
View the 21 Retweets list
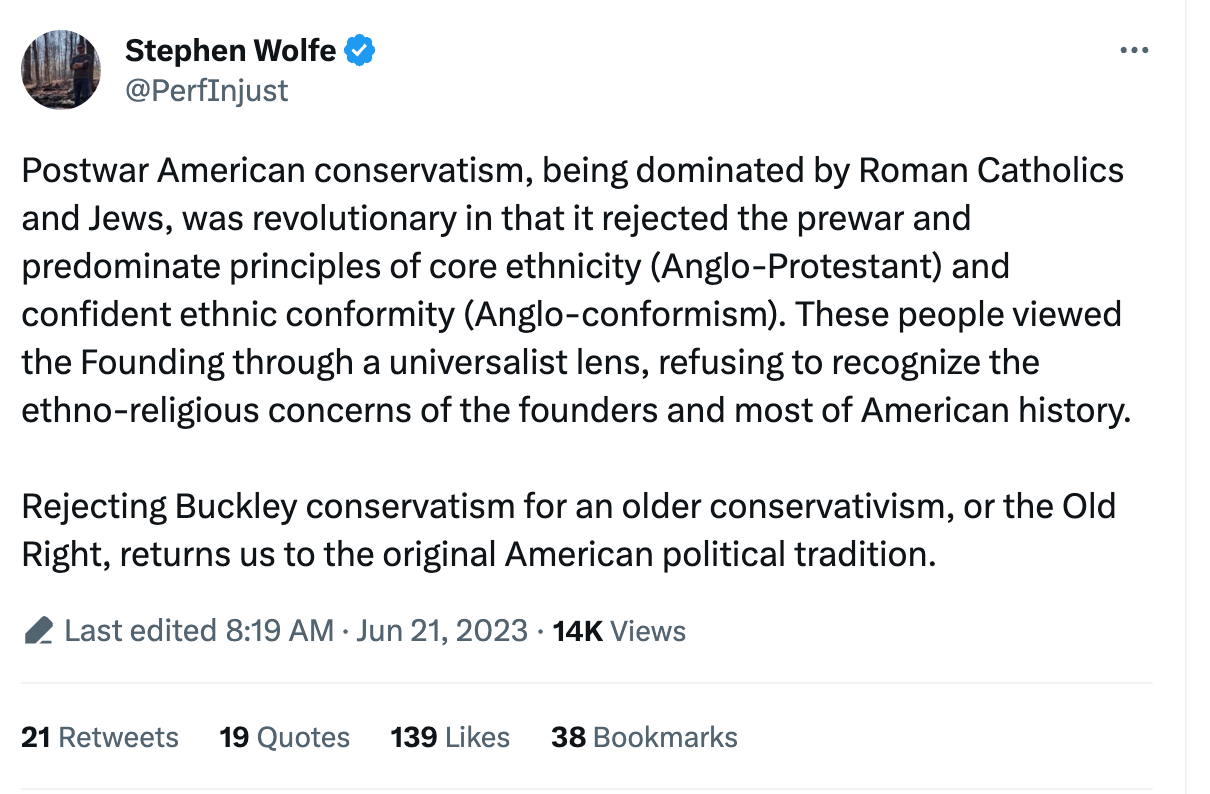100,738
